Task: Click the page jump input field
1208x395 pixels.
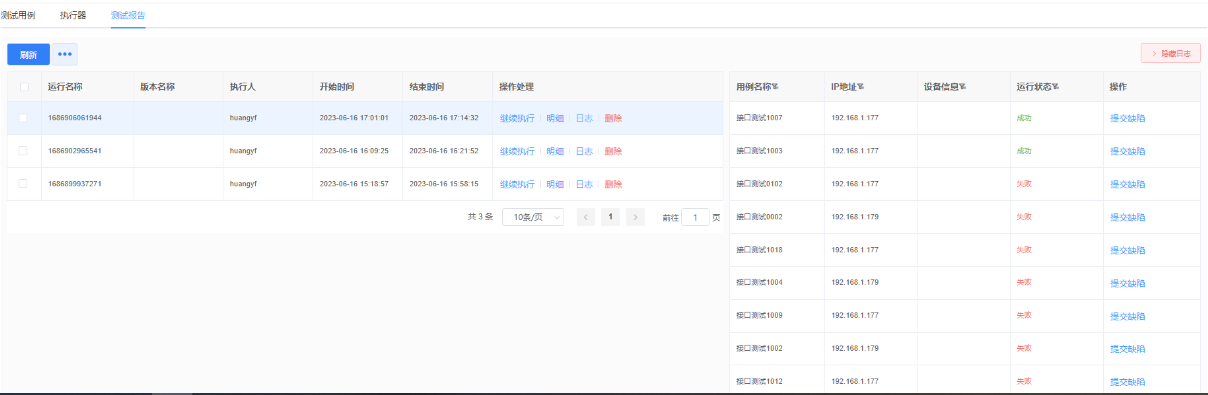Action: (x=695, y=217)
